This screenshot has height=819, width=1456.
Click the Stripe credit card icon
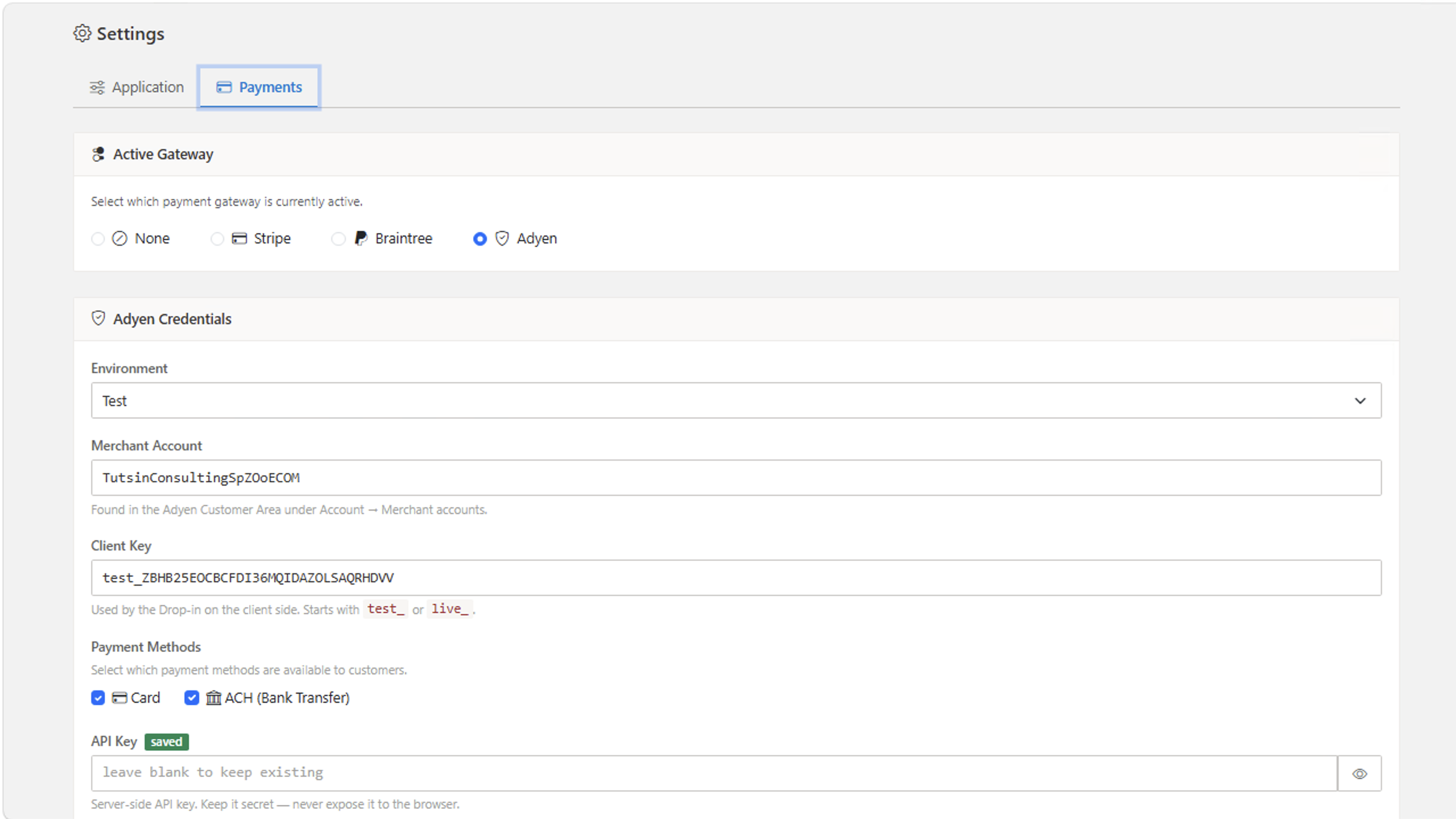[239, 238]
